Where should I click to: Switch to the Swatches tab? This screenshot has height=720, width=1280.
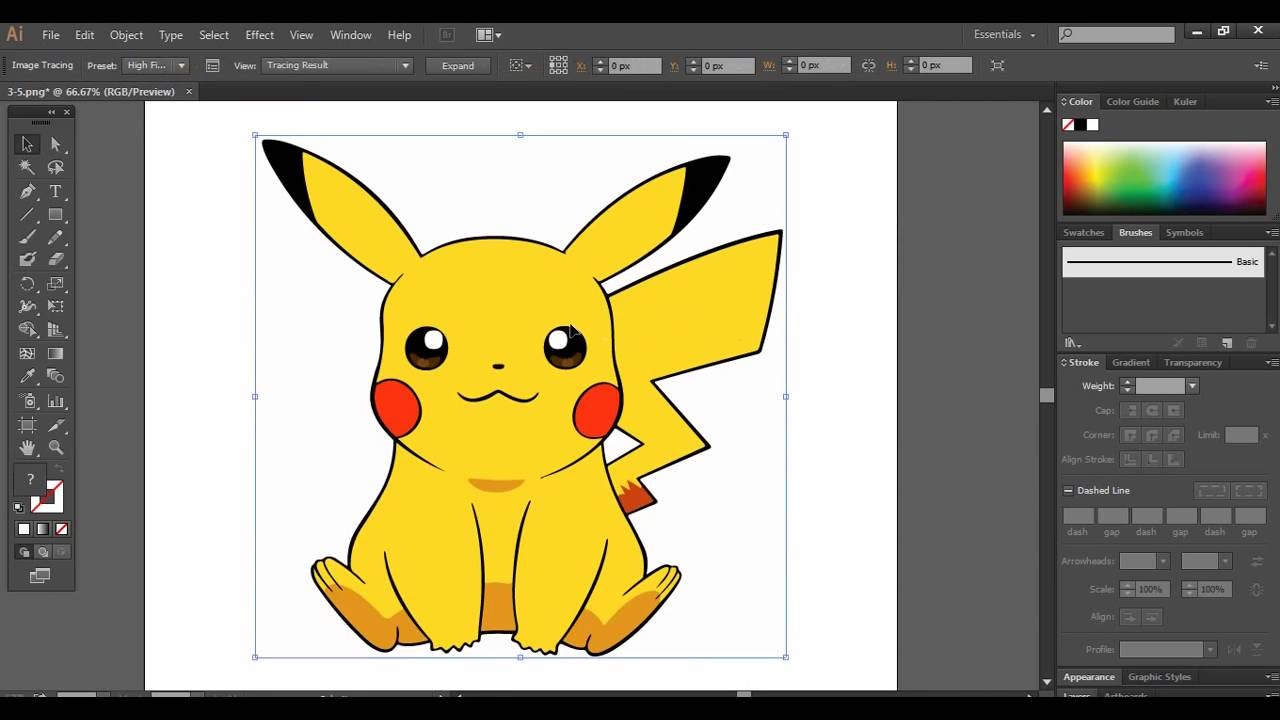click(x=1083, y=232)
